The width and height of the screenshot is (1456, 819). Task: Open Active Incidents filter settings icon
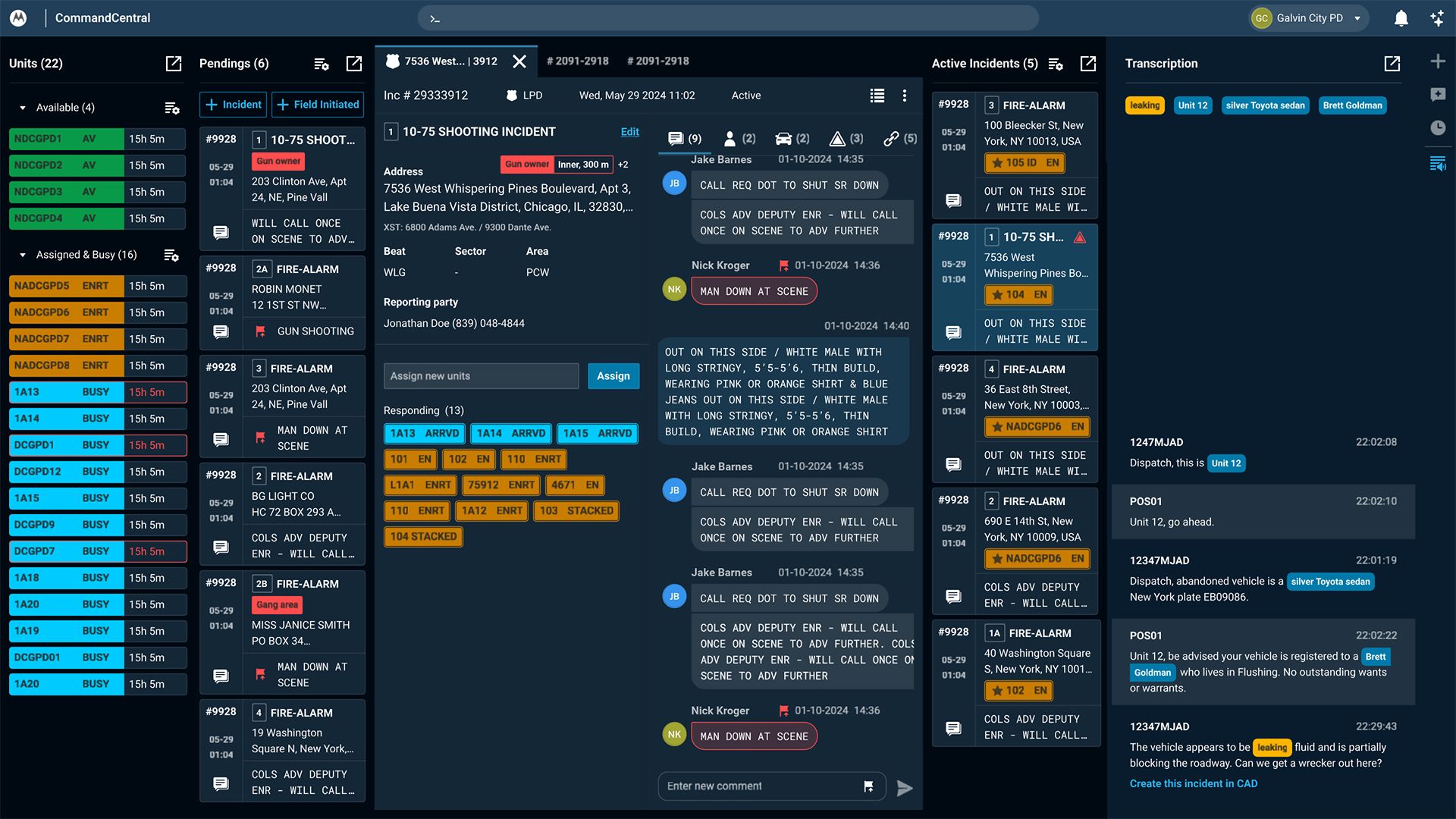1055,64
